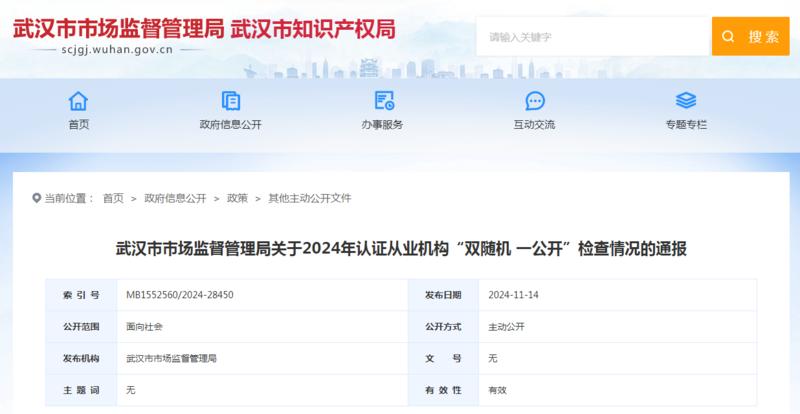Go to 首页 in the breadcrumb

113,198
